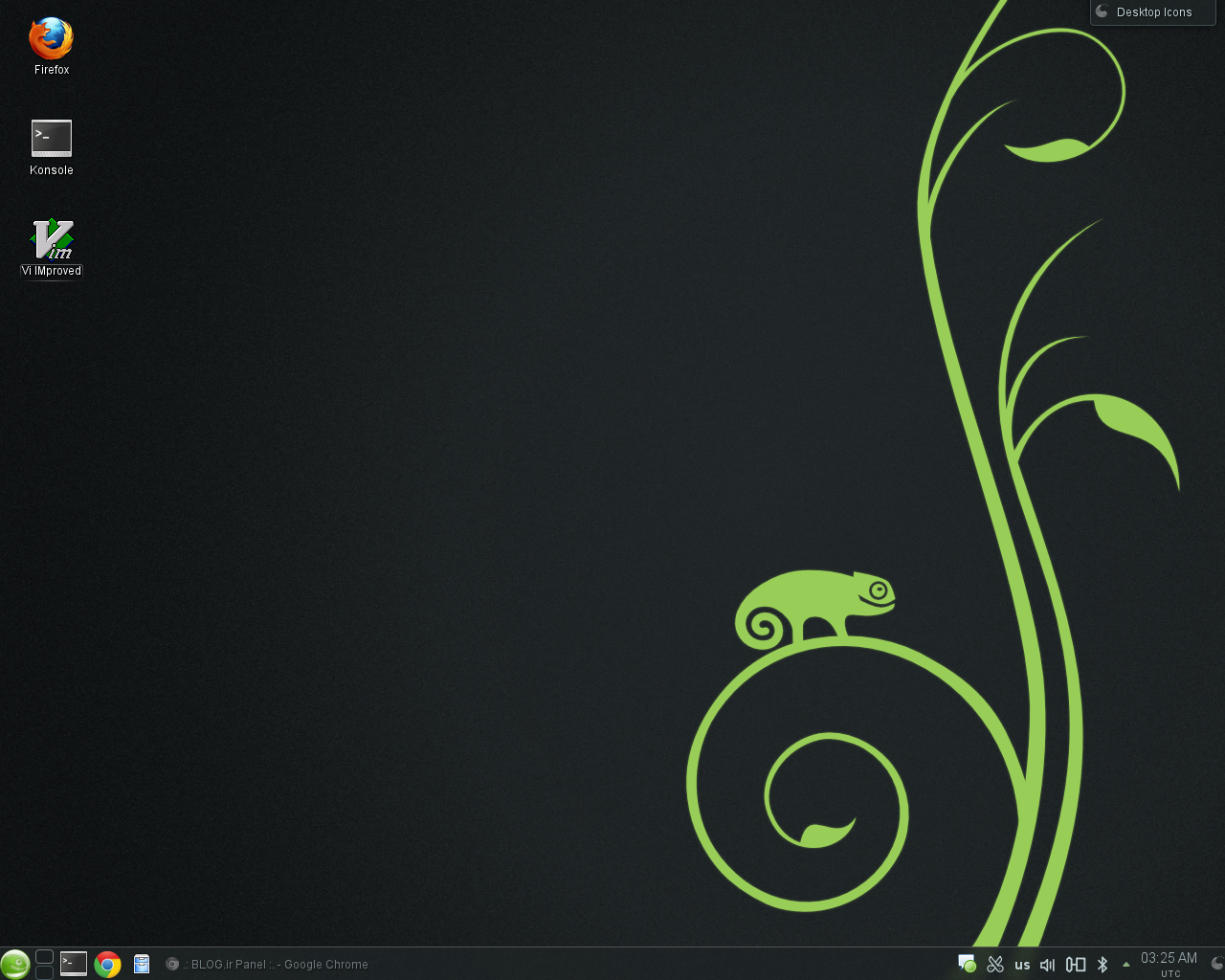Activate the BLOG.ir Panel Chrome window task

pyautogui.click(x=268, y=964)
